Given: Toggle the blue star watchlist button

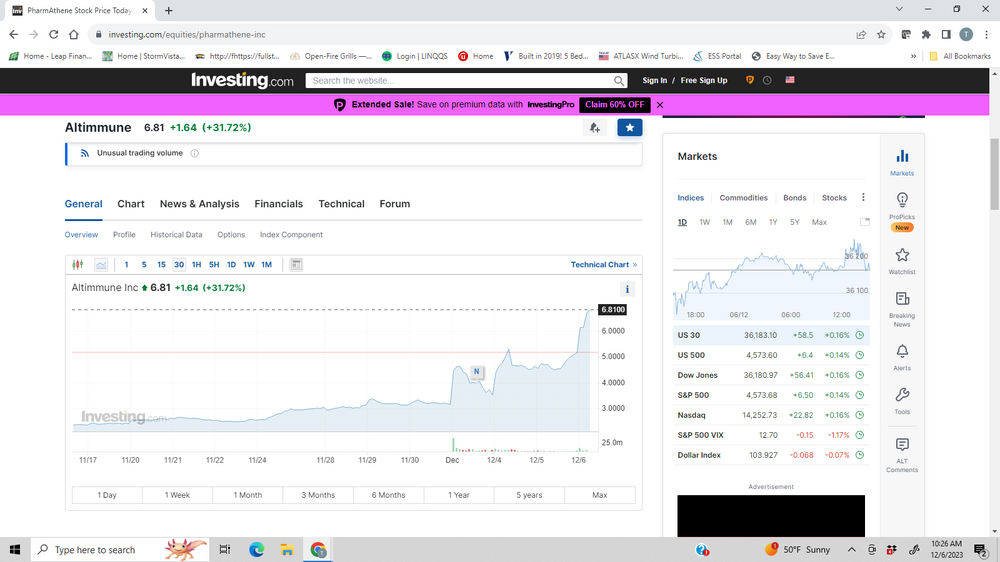Looking at the screenshot, I should [x=629, y=128].
